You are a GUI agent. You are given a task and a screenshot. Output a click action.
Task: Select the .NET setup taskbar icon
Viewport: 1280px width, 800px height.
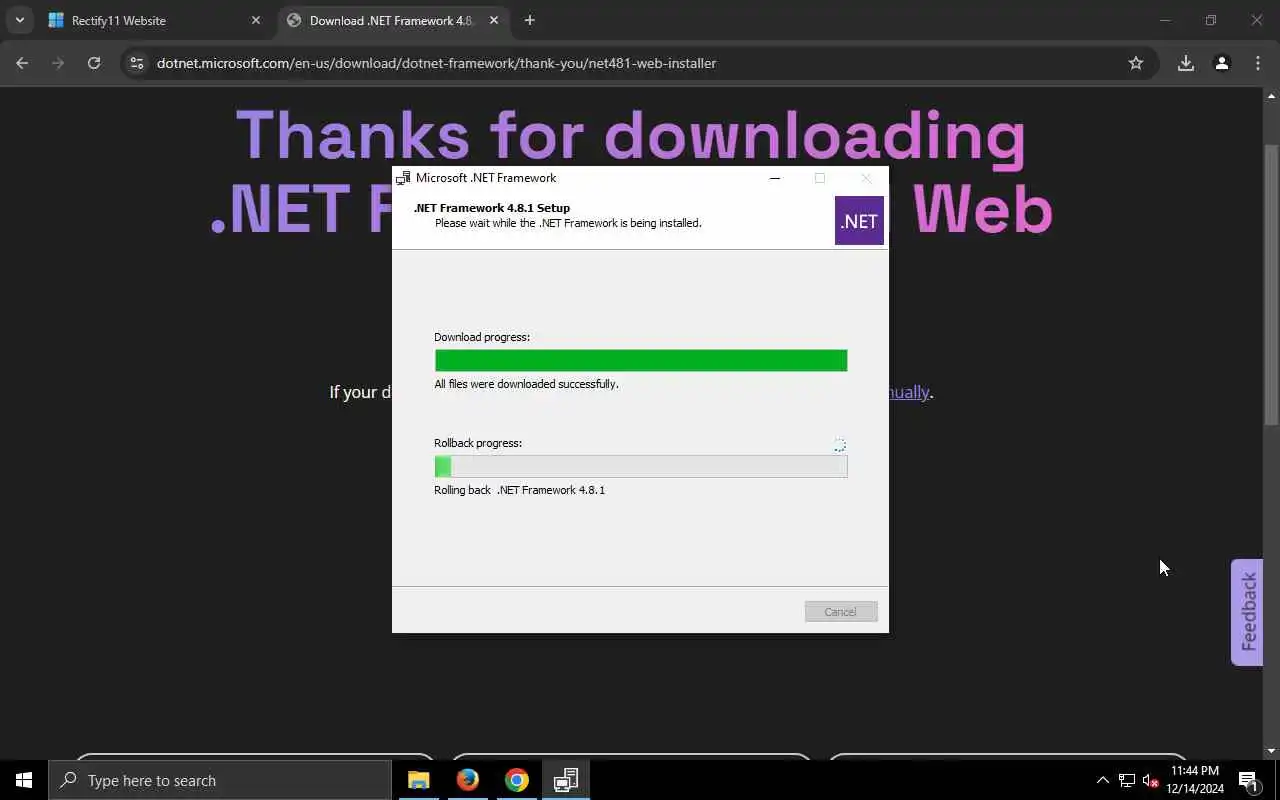click(566, 780)
